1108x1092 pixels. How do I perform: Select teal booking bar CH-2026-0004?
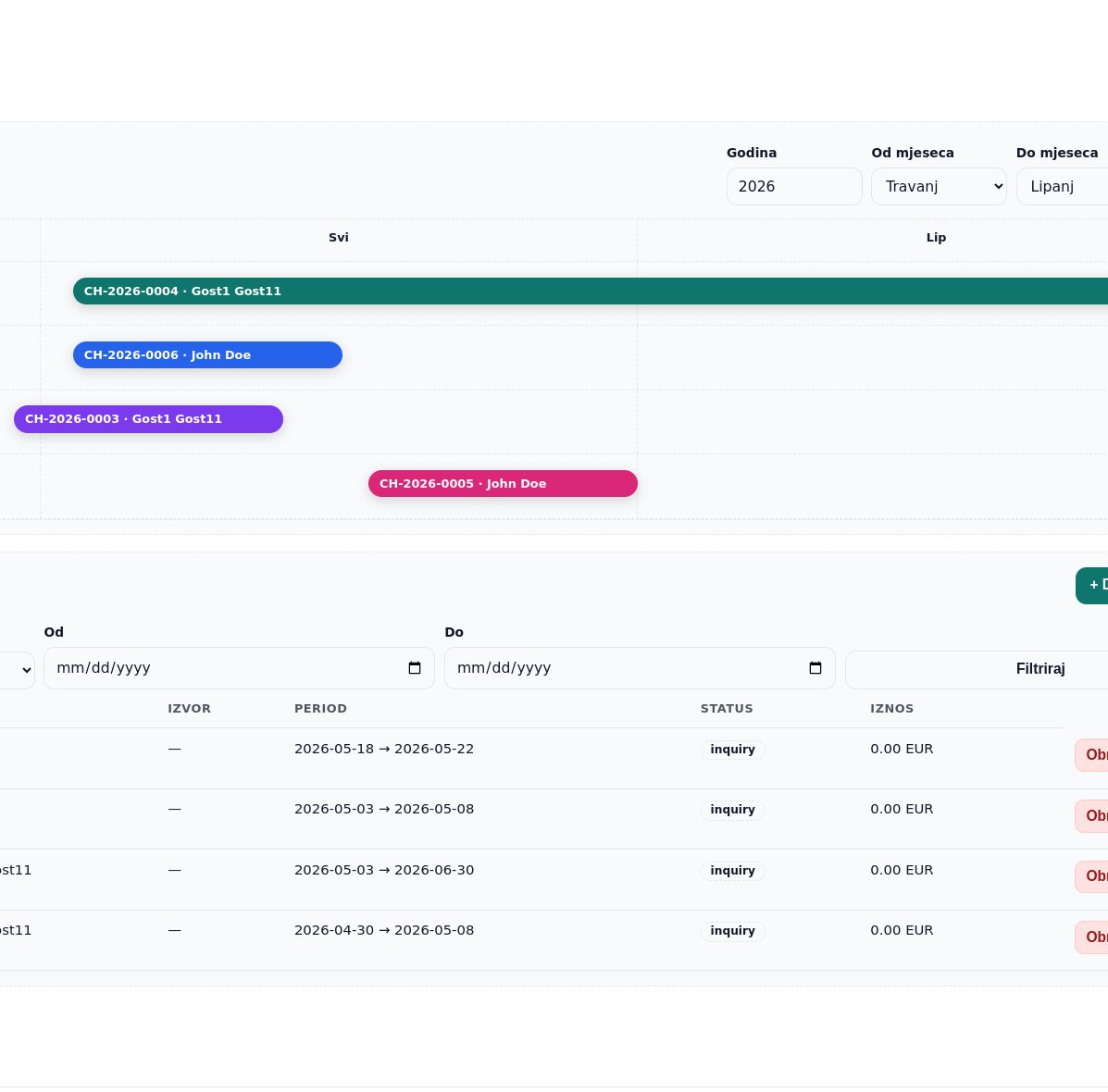click(x=590, y=291)
